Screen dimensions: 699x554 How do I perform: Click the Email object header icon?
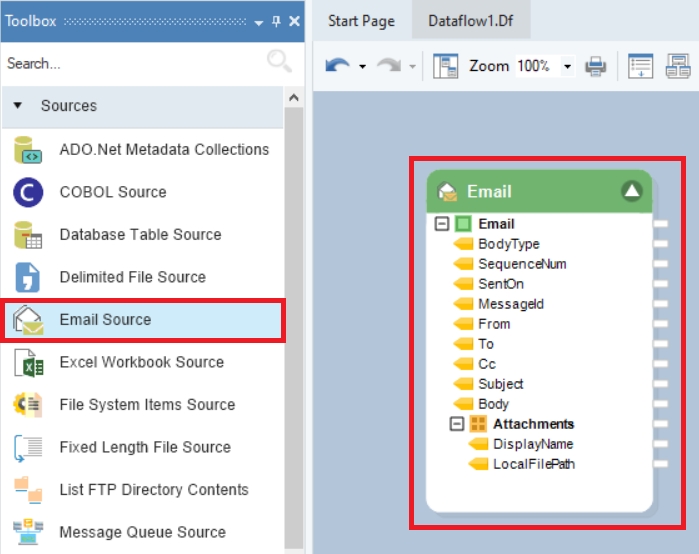click(447, 192)
